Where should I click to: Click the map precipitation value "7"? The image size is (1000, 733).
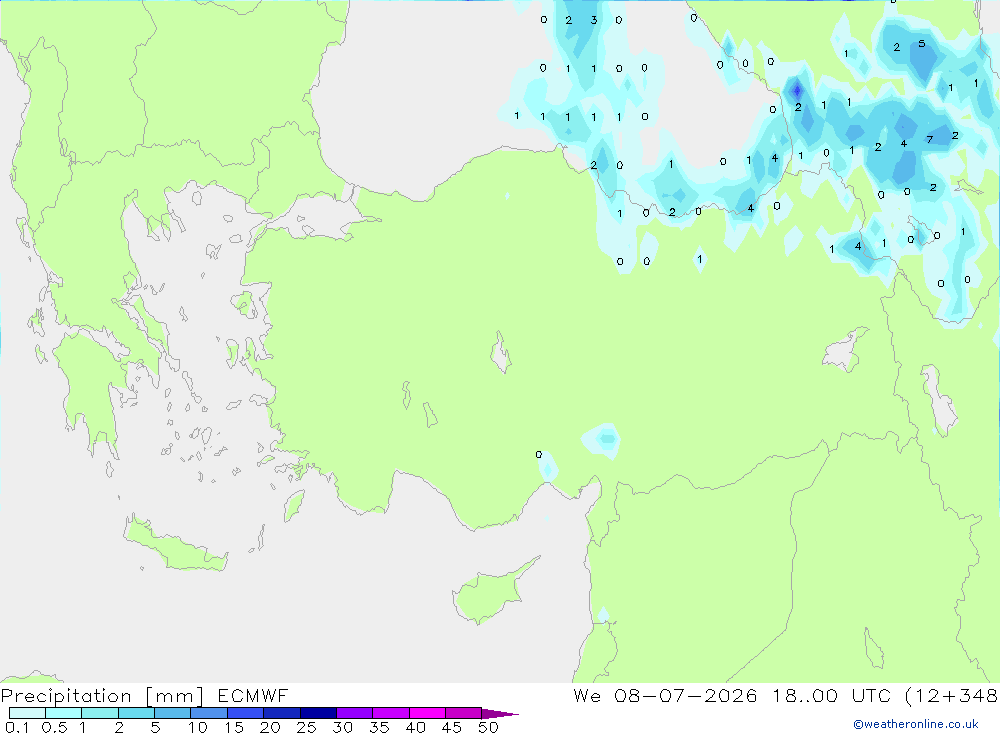[x=930, y=139]
